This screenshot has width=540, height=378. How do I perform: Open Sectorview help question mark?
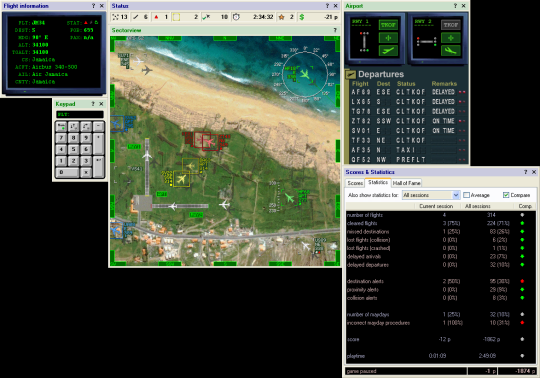point(335,30)
